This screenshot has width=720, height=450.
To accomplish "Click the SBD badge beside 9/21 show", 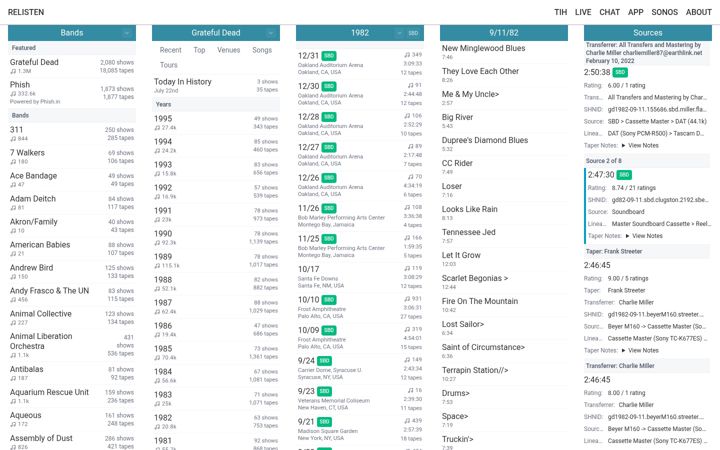I will click(x=324, y=422).
